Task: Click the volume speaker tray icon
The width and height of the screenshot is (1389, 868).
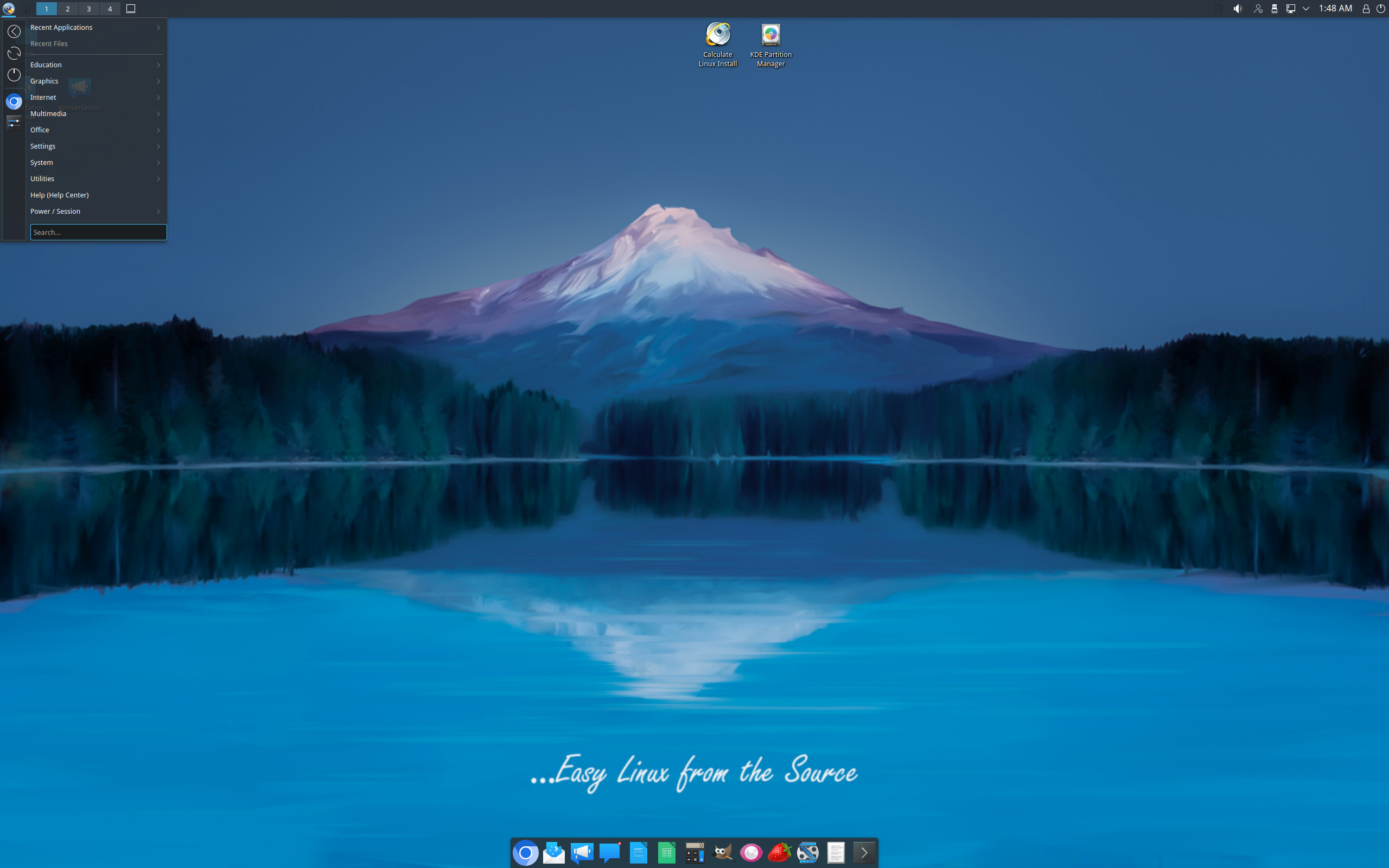Action: [1238, 9]
